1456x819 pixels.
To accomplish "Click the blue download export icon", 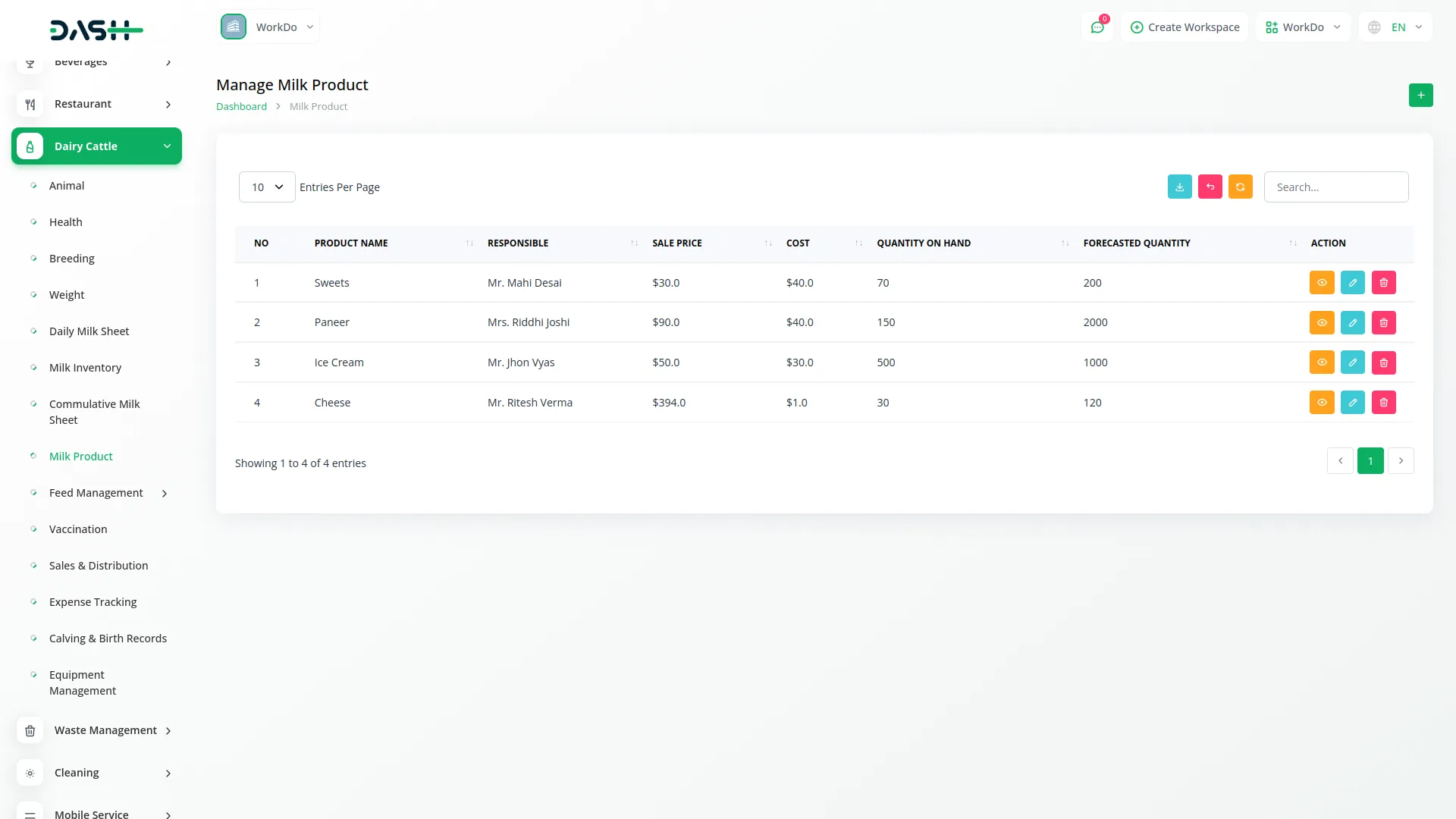I will tap(1179, 187).
